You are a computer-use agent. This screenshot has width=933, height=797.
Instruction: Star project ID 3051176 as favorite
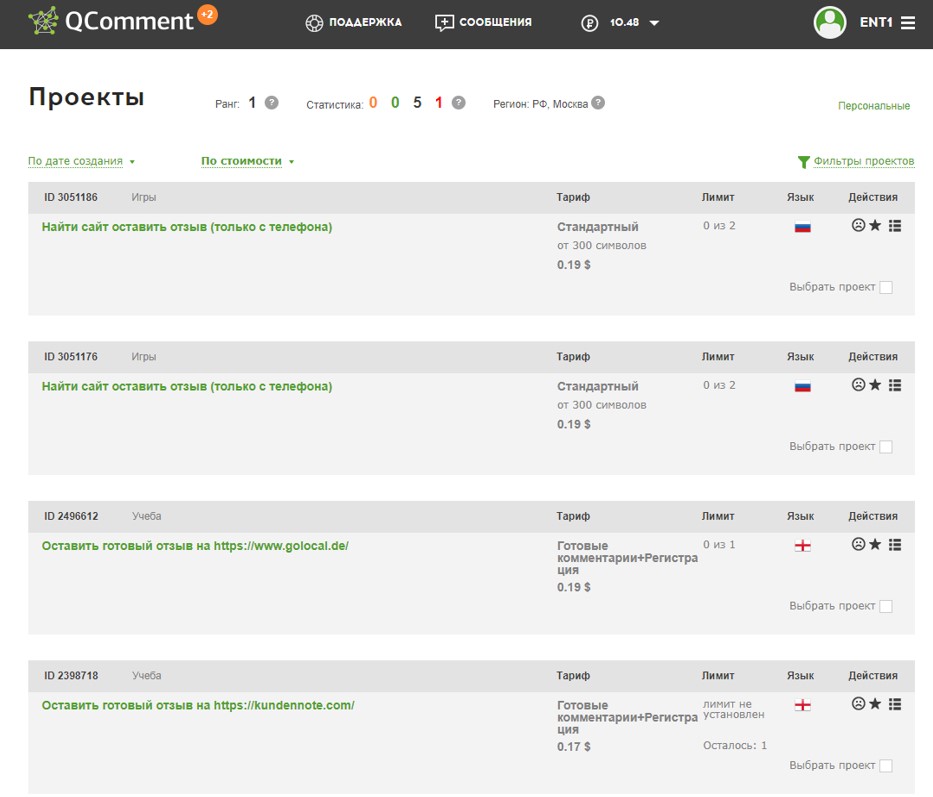875,385
